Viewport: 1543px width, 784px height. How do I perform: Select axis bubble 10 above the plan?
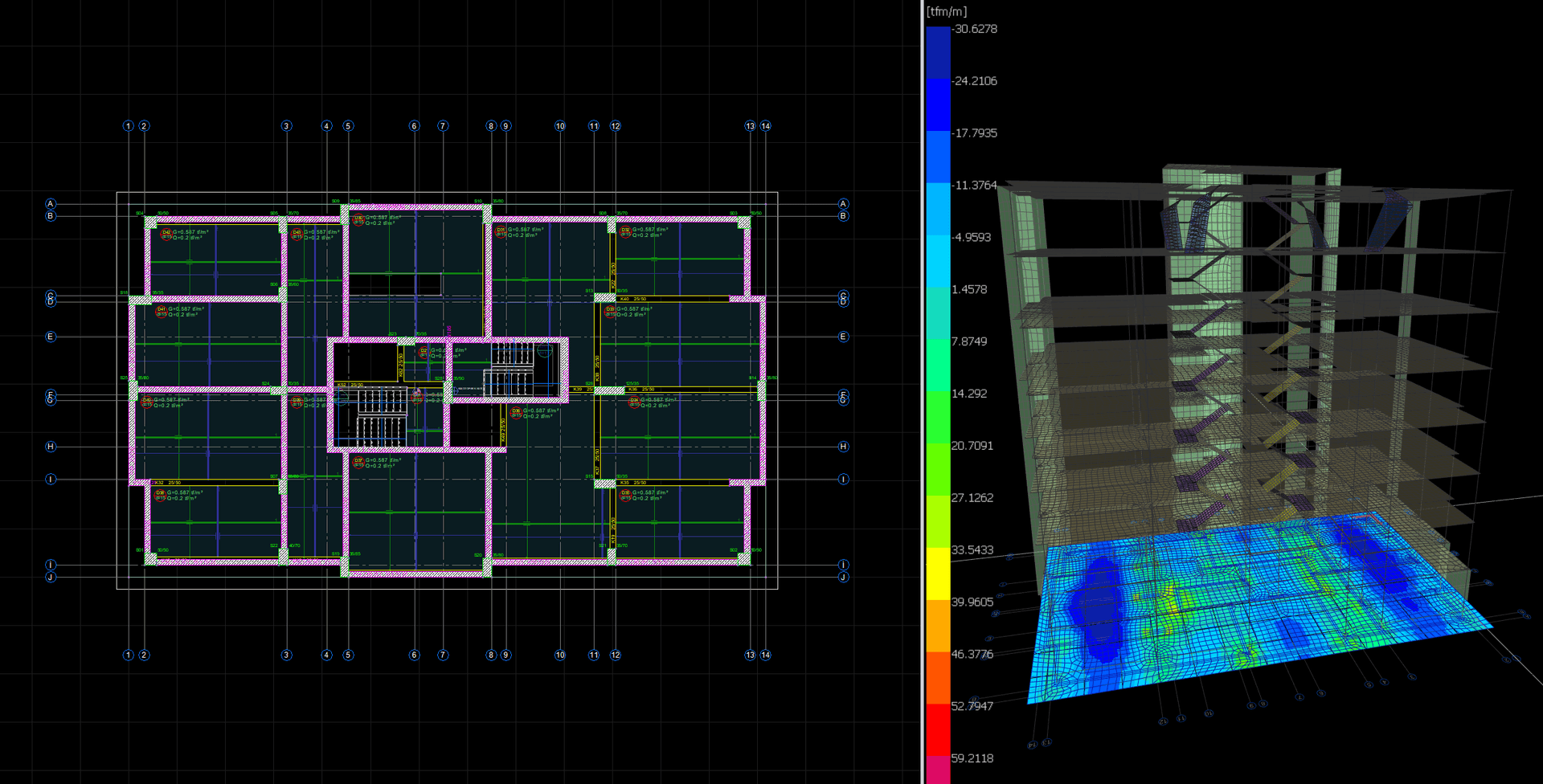click(x=560, y=126)
